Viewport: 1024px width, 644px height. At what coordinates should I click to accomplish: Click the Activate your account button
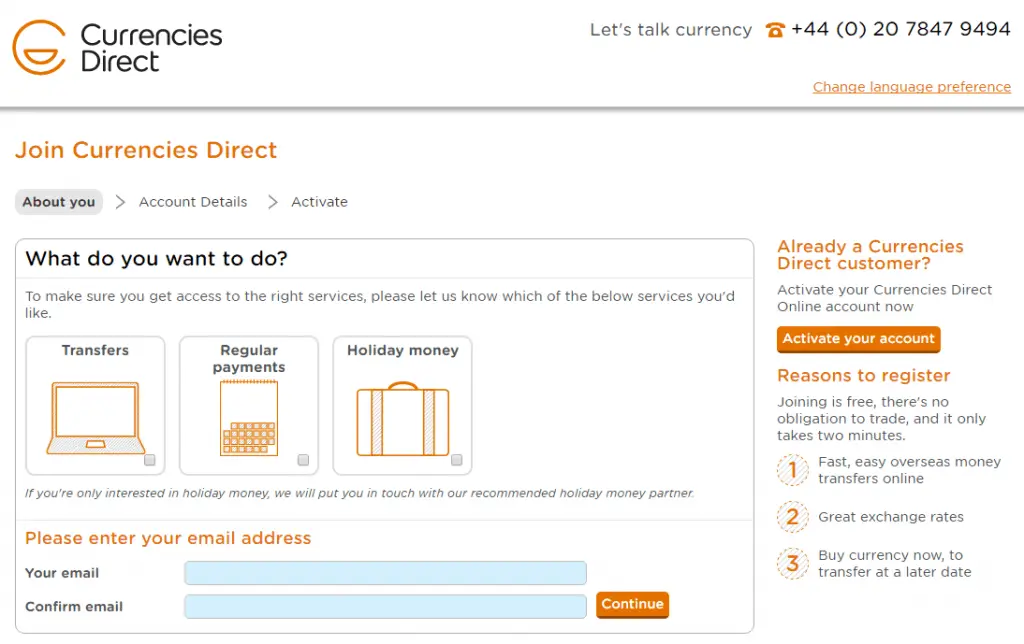[x=858, y=339]
